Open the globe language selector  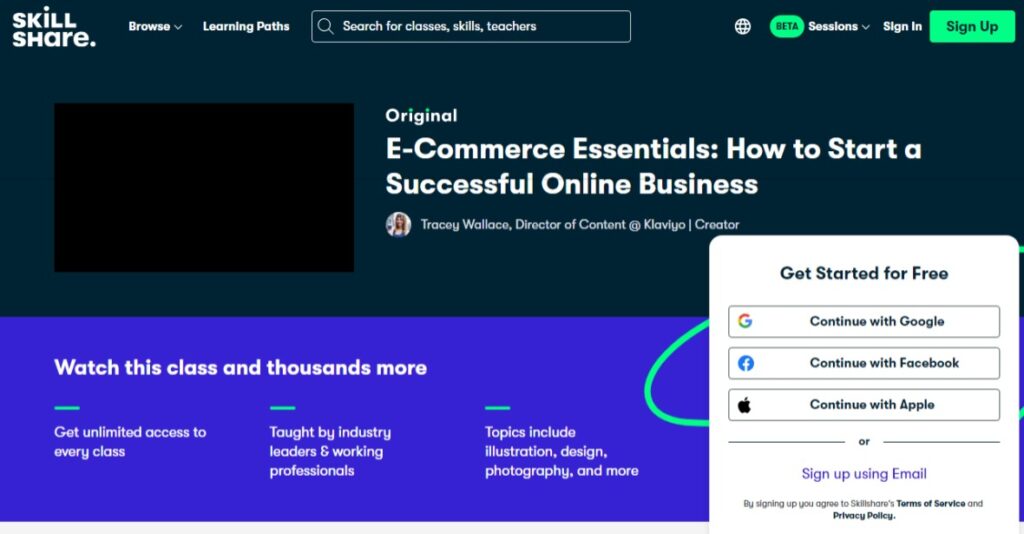coord(743,26)
